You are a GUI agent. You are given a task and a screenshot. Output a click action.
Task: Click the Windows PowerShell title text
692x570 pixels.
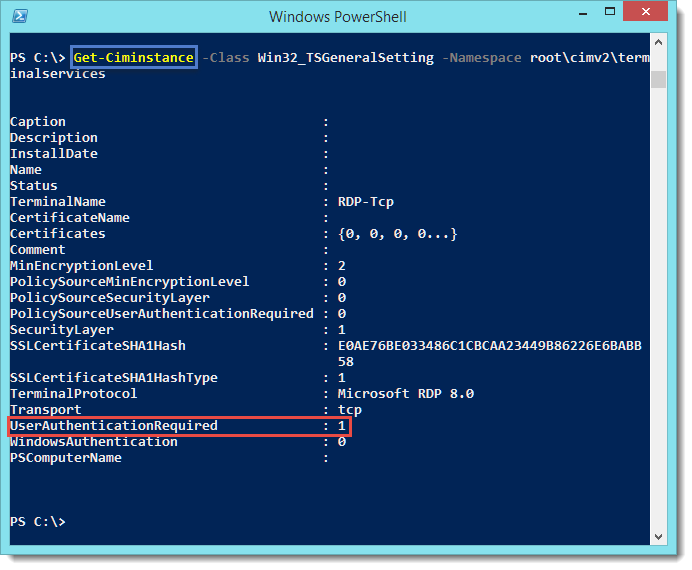pyautogui.click(x=338, y=17)
